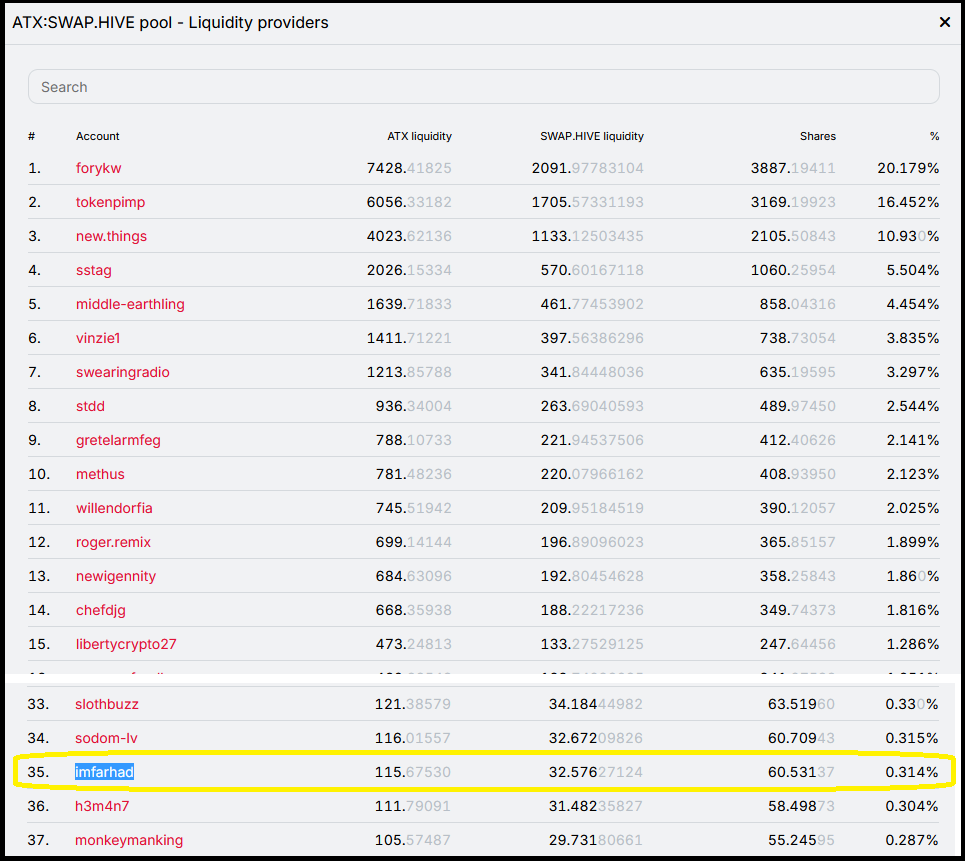
Task: Open chefdjg account profile
Action: [101, 610]
